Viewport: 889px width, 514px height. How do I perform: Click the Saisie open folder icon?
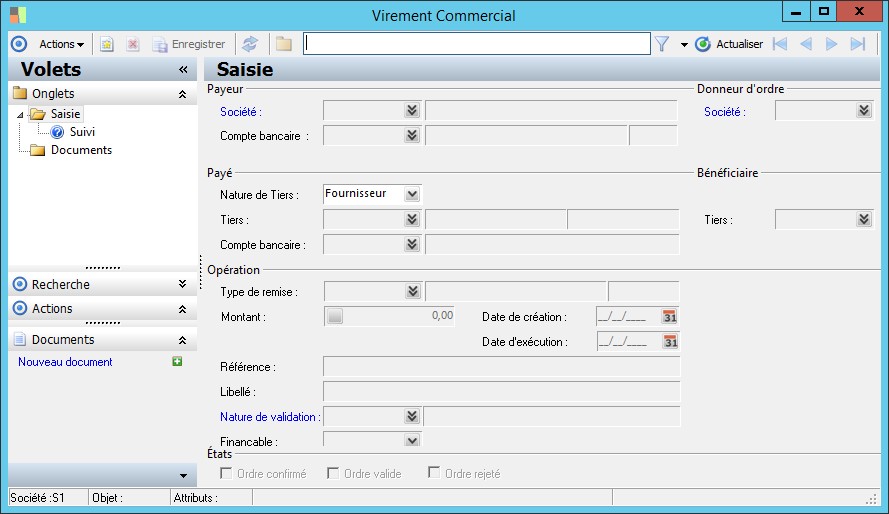pos(38,114)
